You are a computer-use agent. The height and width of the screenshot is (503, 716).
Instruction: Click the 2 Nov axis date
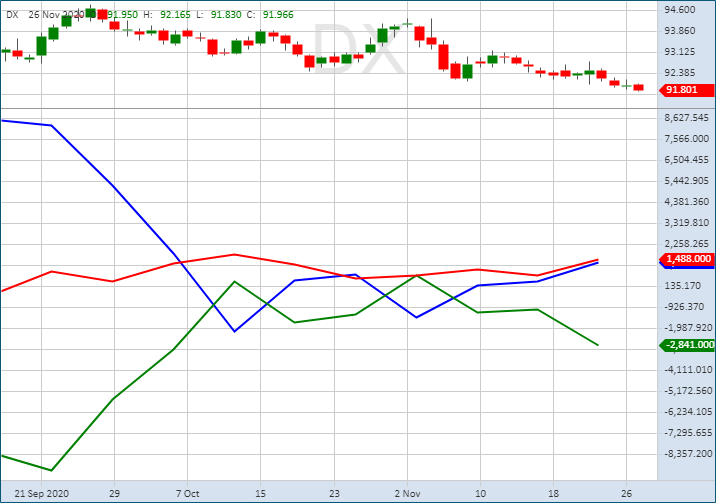point(407,493)
